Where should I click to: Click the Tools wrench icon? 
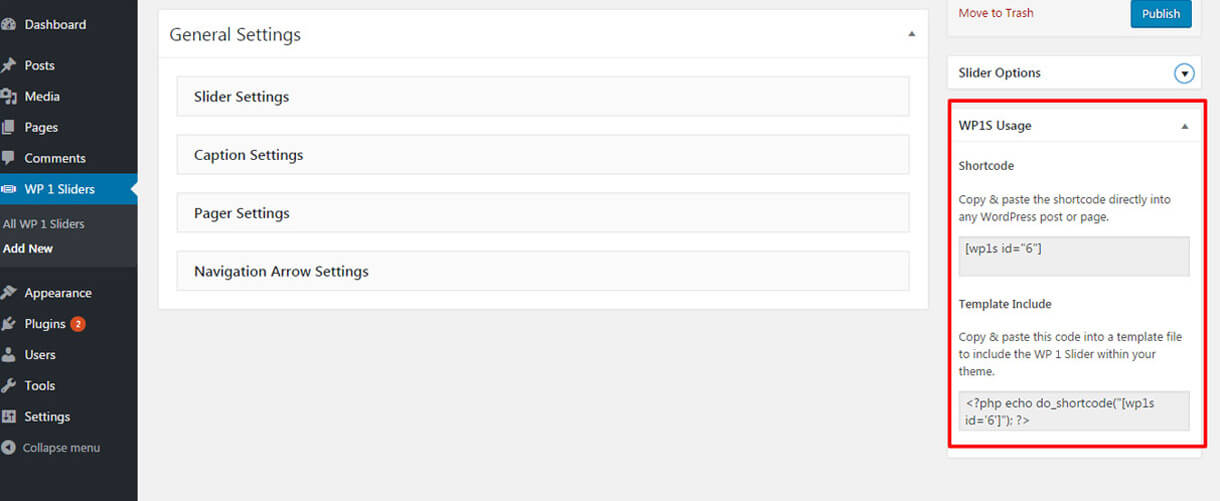(8, 386)
